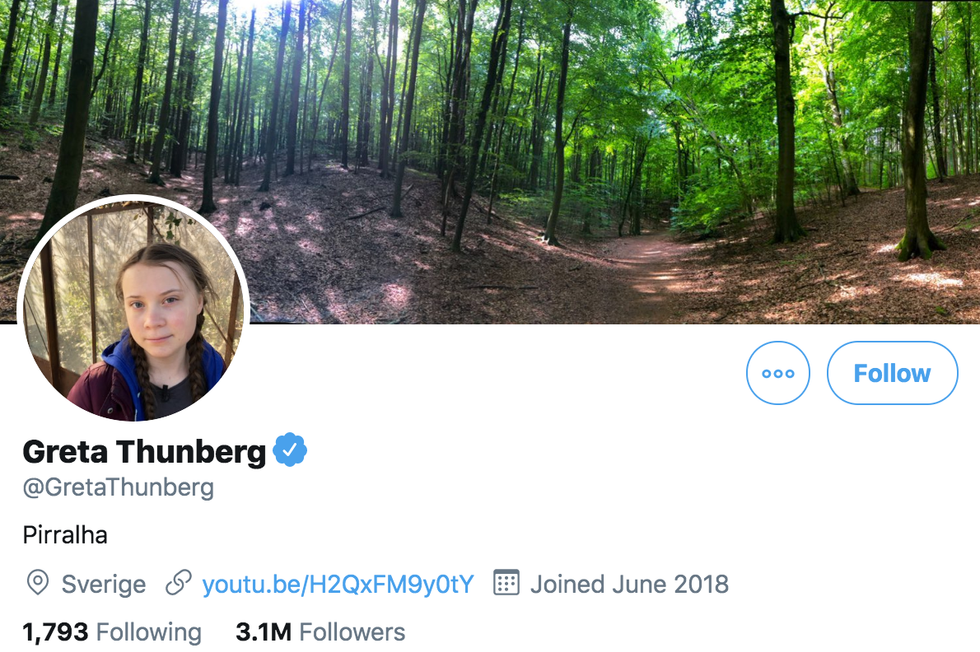Image resolution: width=980 pixels, height=652 pixels.
Task: View the 1,793 Following list
Action: 112,632
